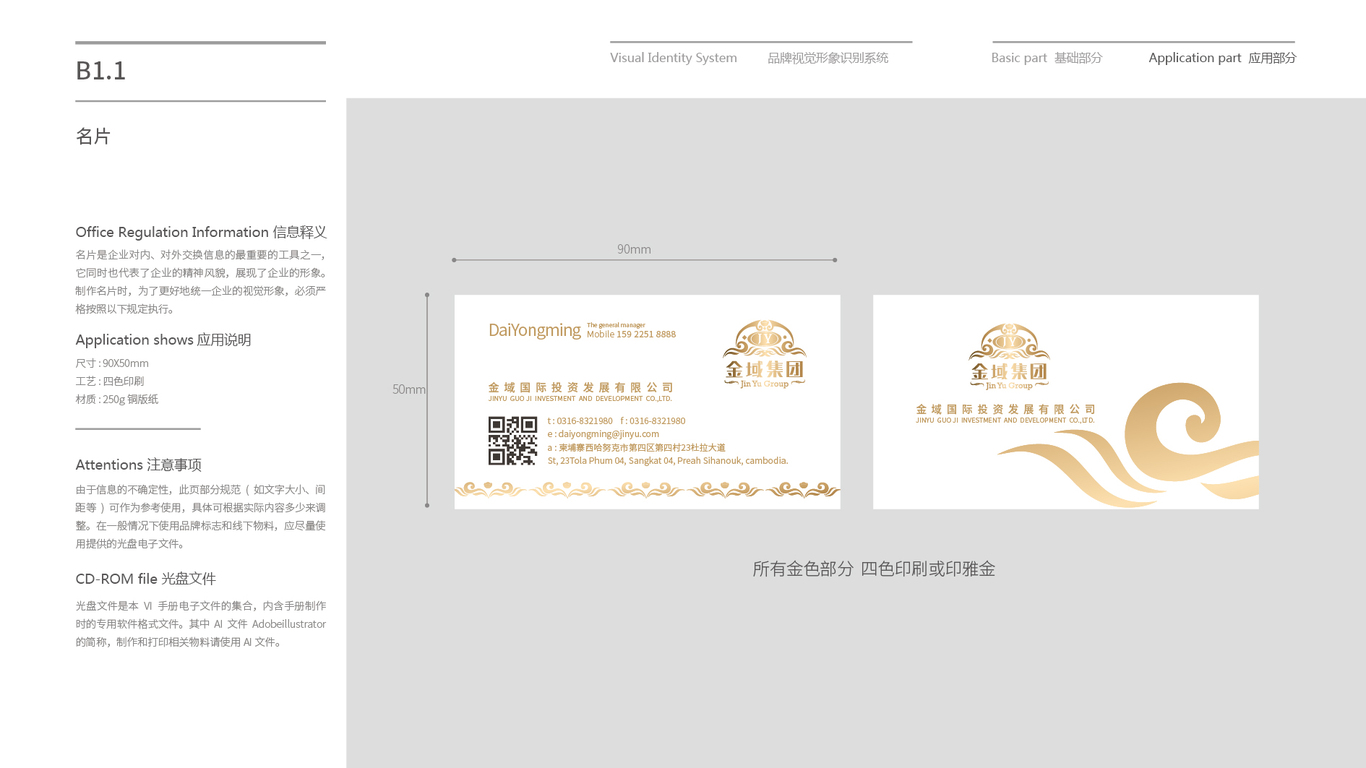Screen dimensions: 1366x768
Task: Click the Jin Yu Group logo on front card
Action: point(765,354)
